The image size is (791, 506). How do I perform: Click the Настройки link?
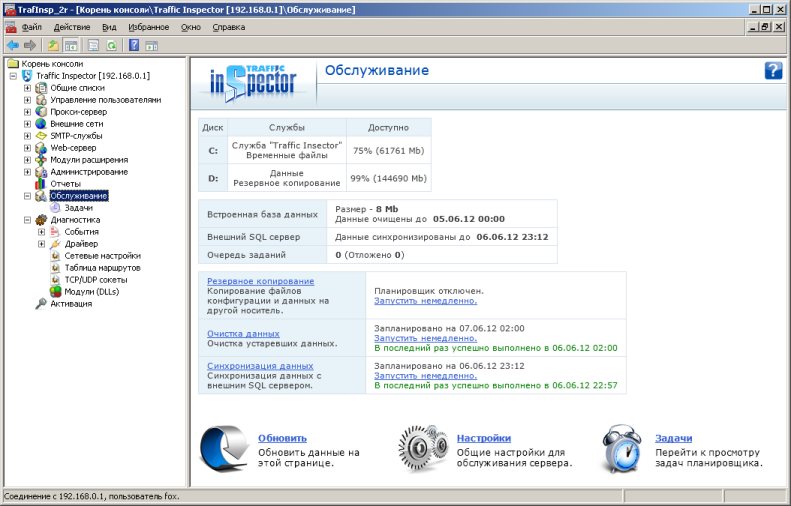(484, 438)
